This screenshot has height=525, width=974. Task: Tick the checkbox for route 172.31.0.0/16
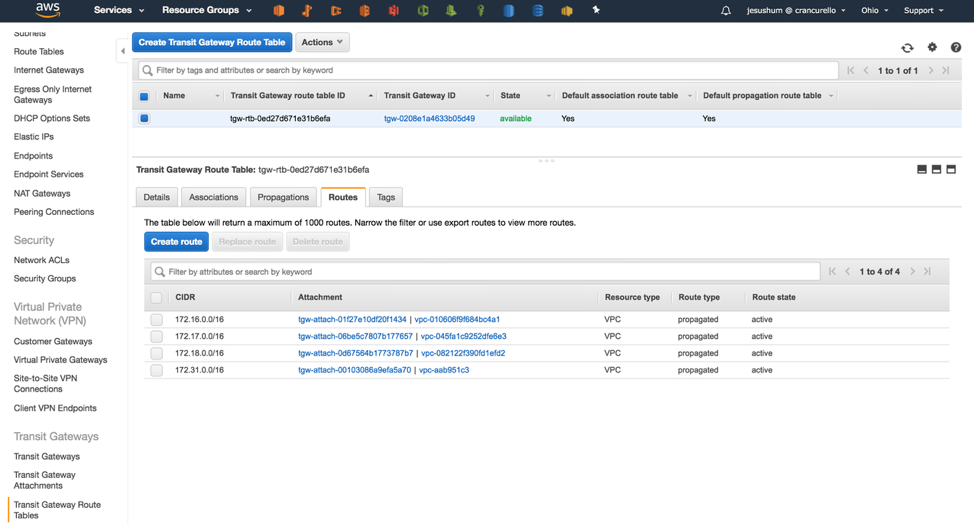(156, 370)
